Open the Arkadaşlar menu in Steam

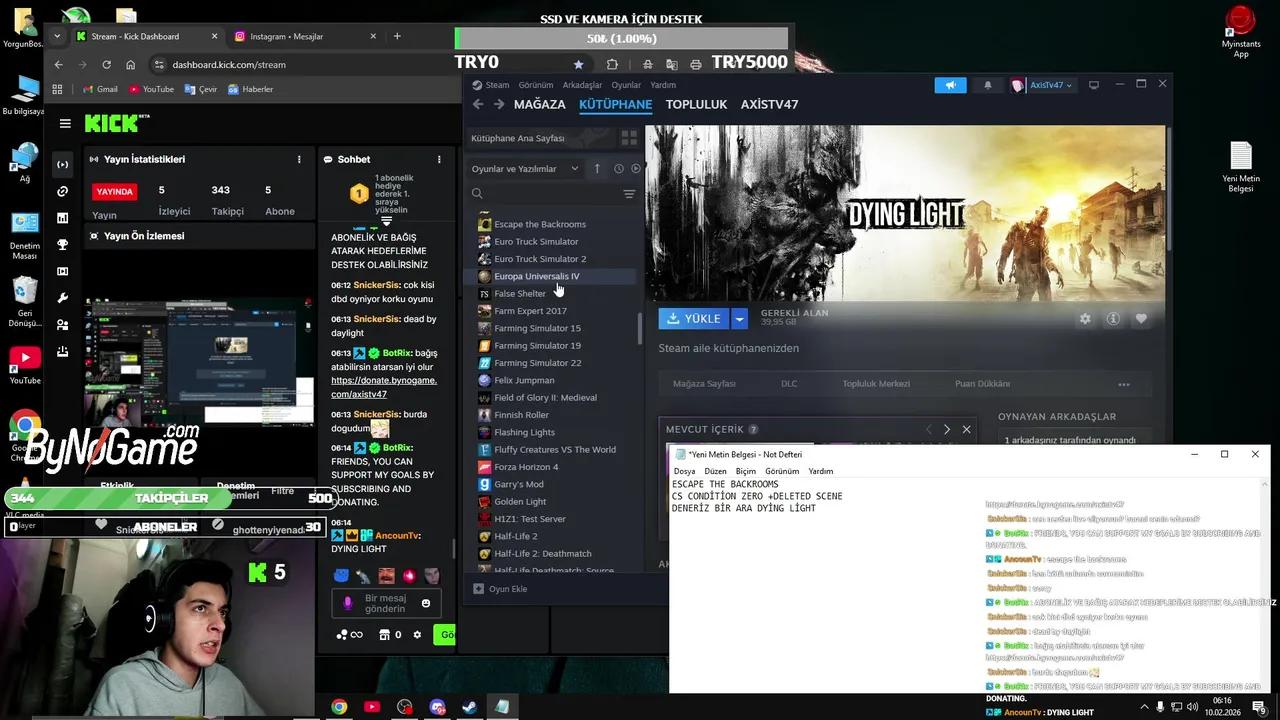(x=582, y=85)
